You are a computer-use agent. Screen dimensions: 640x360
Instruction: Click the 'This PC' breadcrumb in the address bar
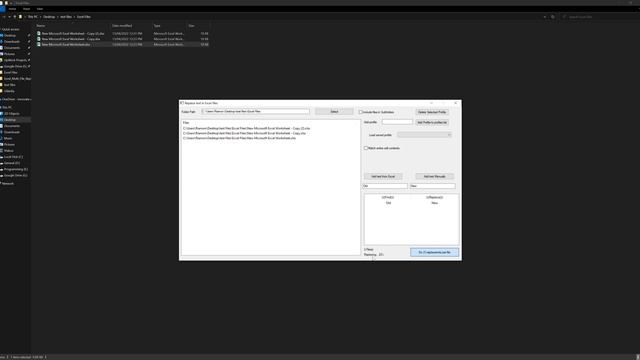(33, 17)
